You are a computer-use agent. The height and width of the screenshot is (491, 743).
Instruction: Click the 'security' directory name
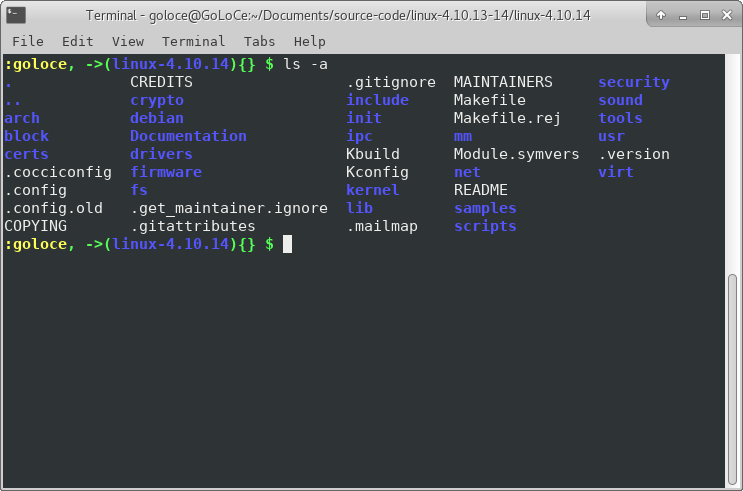tap(634, 82)
